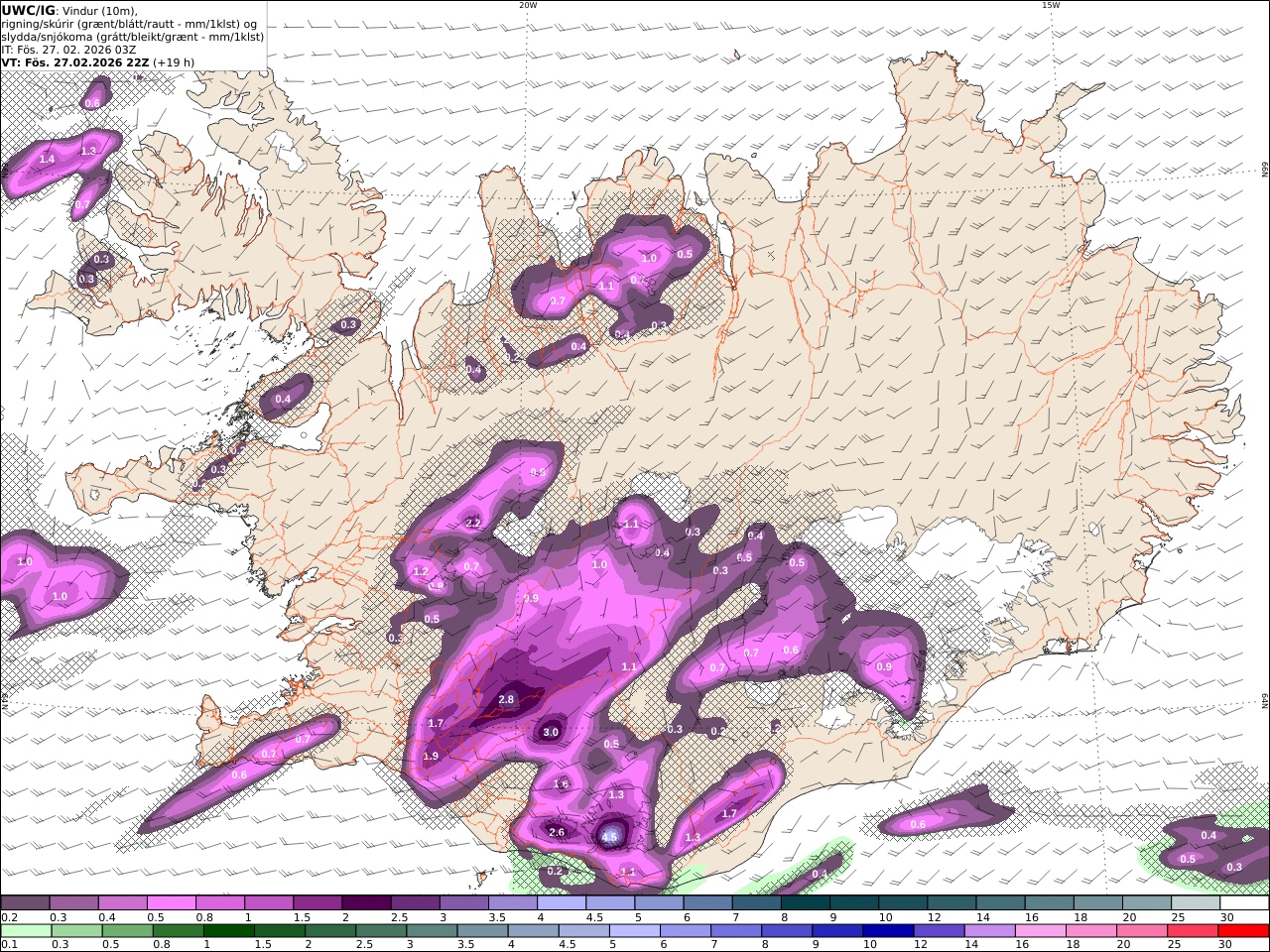Click the 1.9 precipitation value on the map

[x=431, y=756]
